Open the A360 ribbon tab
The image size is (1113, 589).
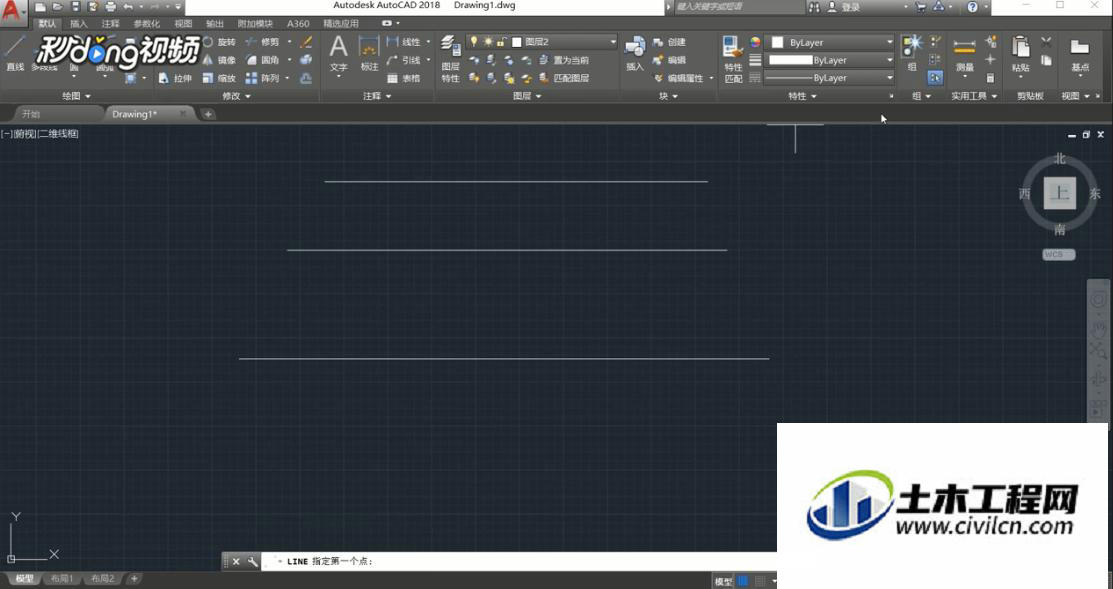click(x=298, y=23)
